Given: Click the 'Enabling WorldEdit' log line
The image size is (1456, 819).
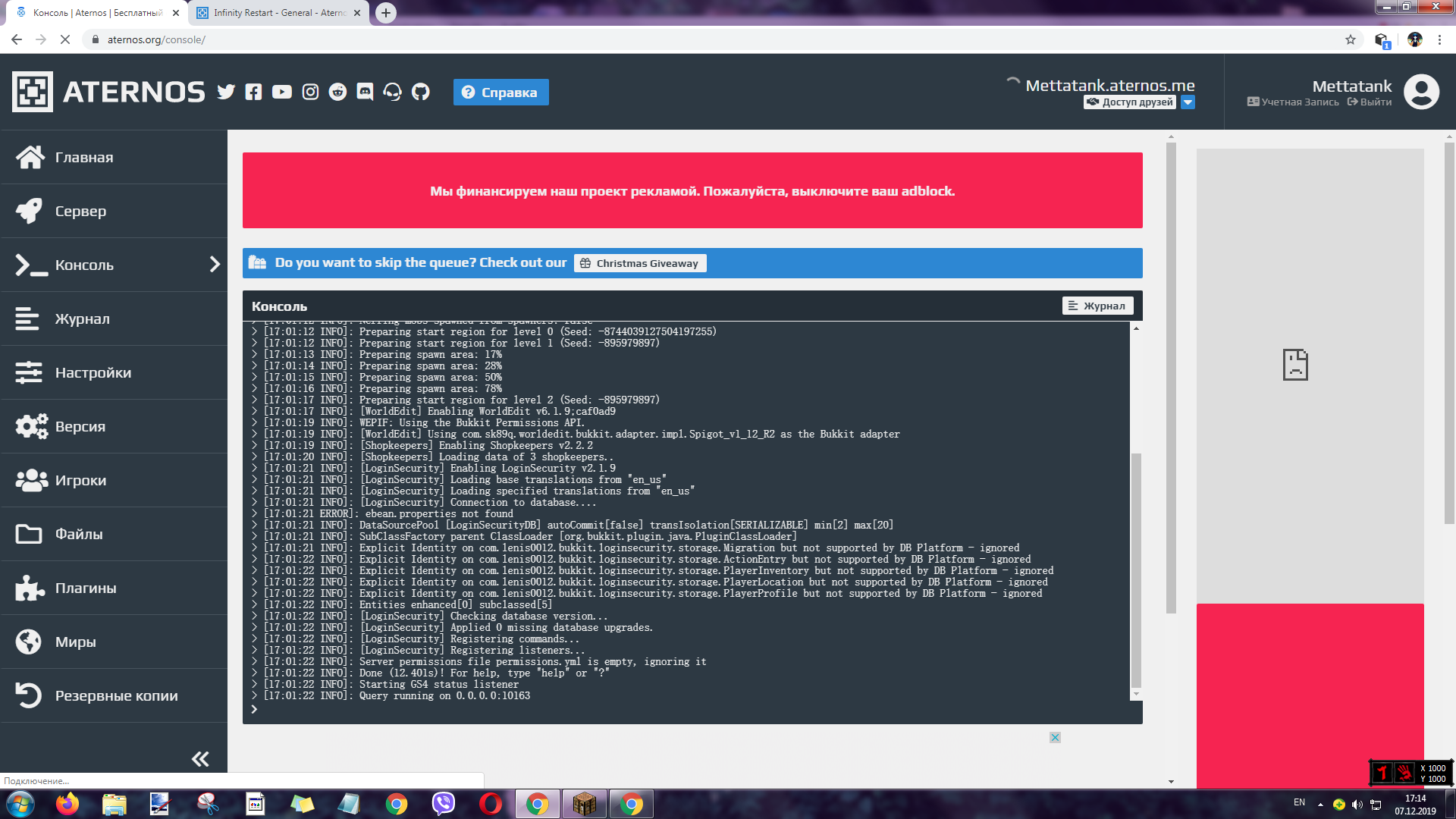Looking at the screenshot, I should pos(434,411).
